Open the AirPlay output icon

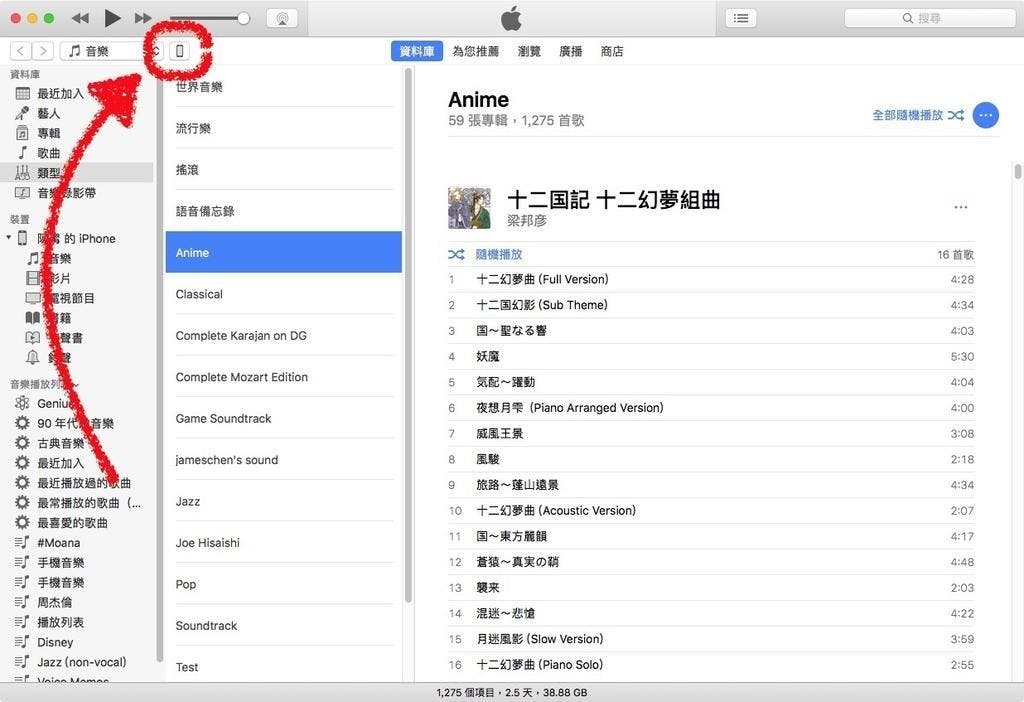click(x=282, y=18)
